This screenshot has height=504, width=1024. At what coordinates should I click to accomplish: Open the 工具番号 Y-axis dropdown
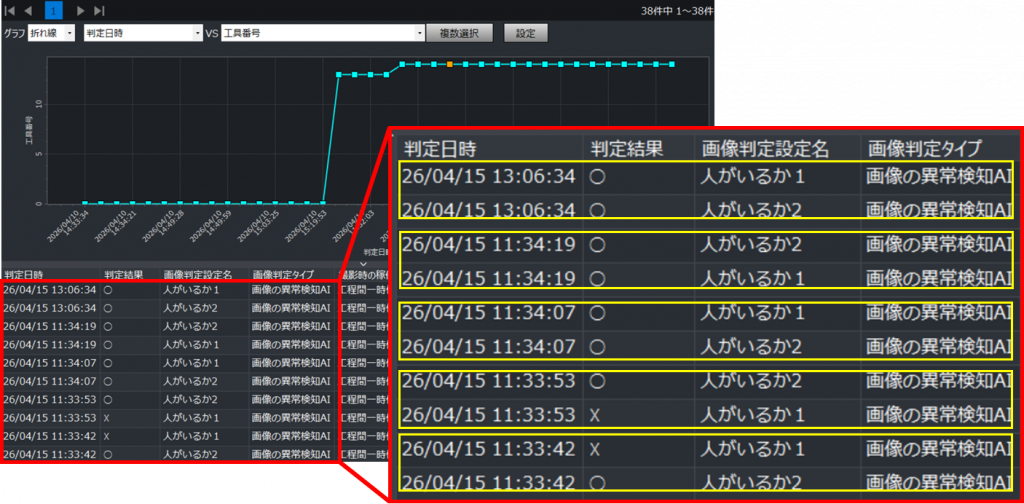[x=323, y=33]
